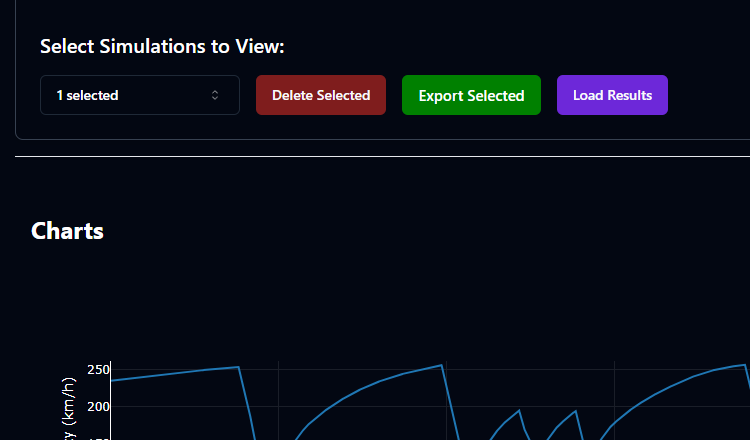Click the rightmost peak of the speed line
750x440 pixels.
coord(745,365)
